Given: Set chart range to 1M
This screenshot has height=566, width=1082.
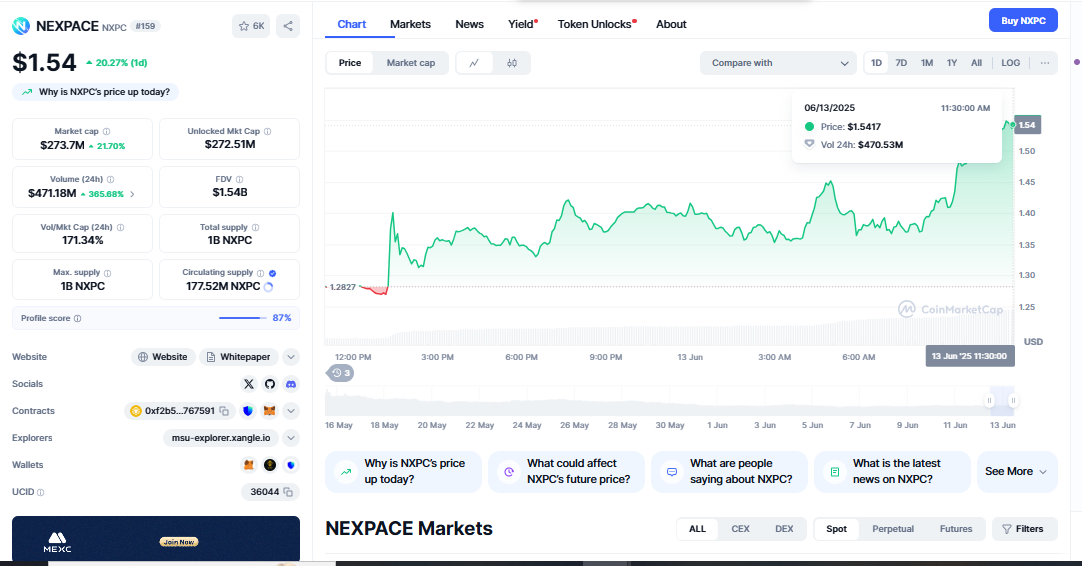Looking at the screenshot, I should (927, 63).
